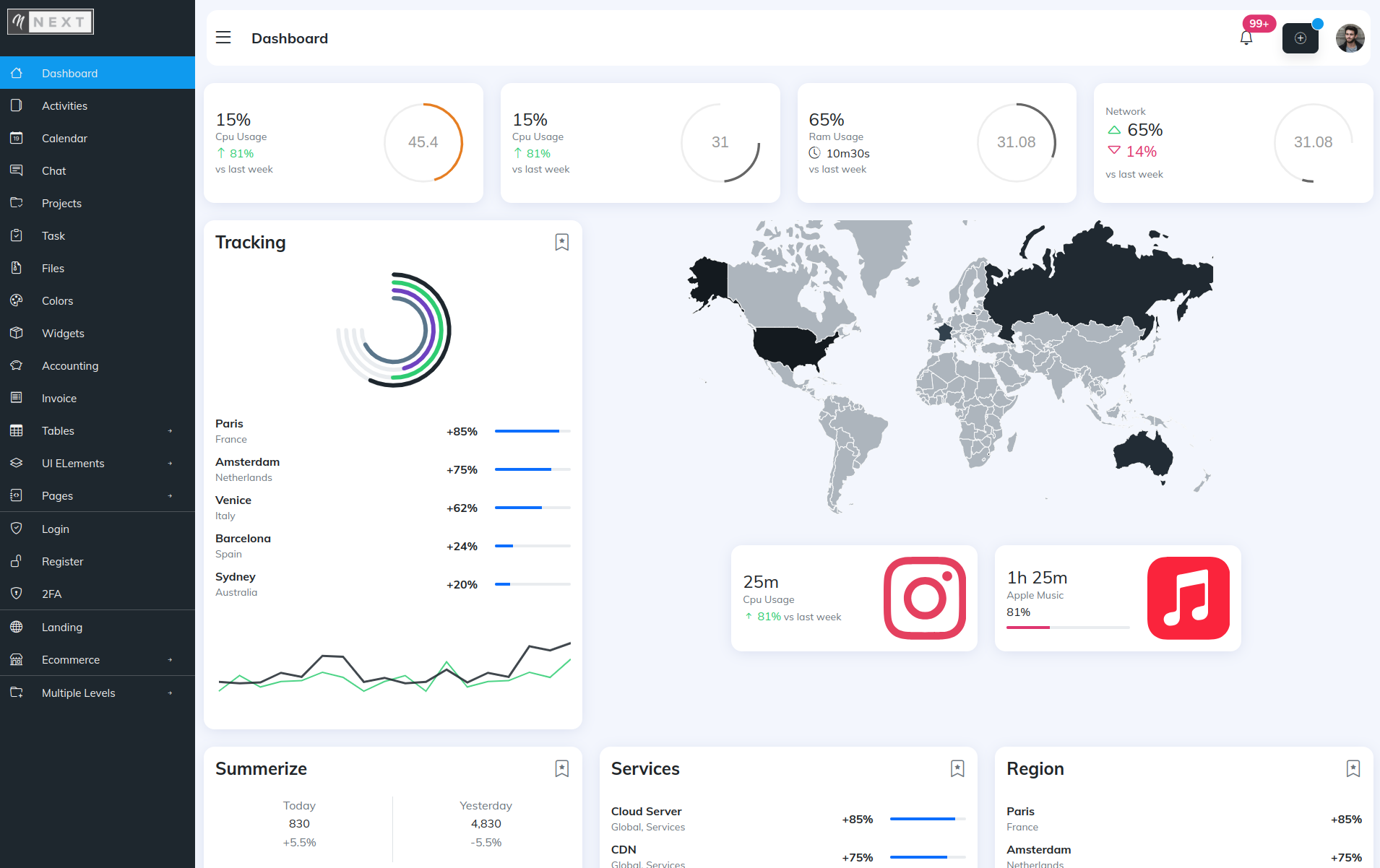Click the Sydney Australia row
This screenshot has width=1380, height=868.
click(x=393, y=584)
